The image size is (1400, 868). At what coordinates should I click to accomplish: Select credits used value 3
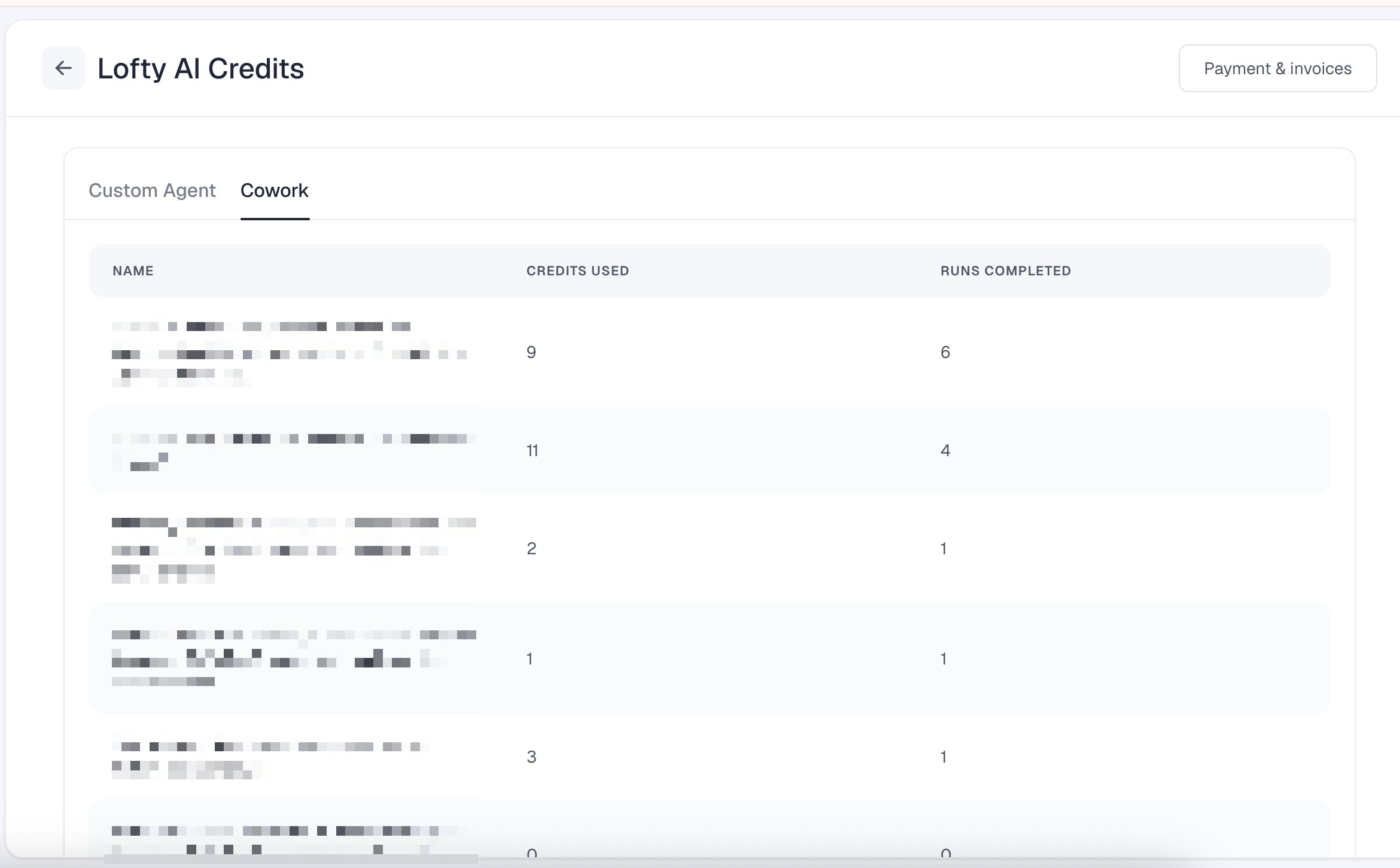tap(531, 757)
